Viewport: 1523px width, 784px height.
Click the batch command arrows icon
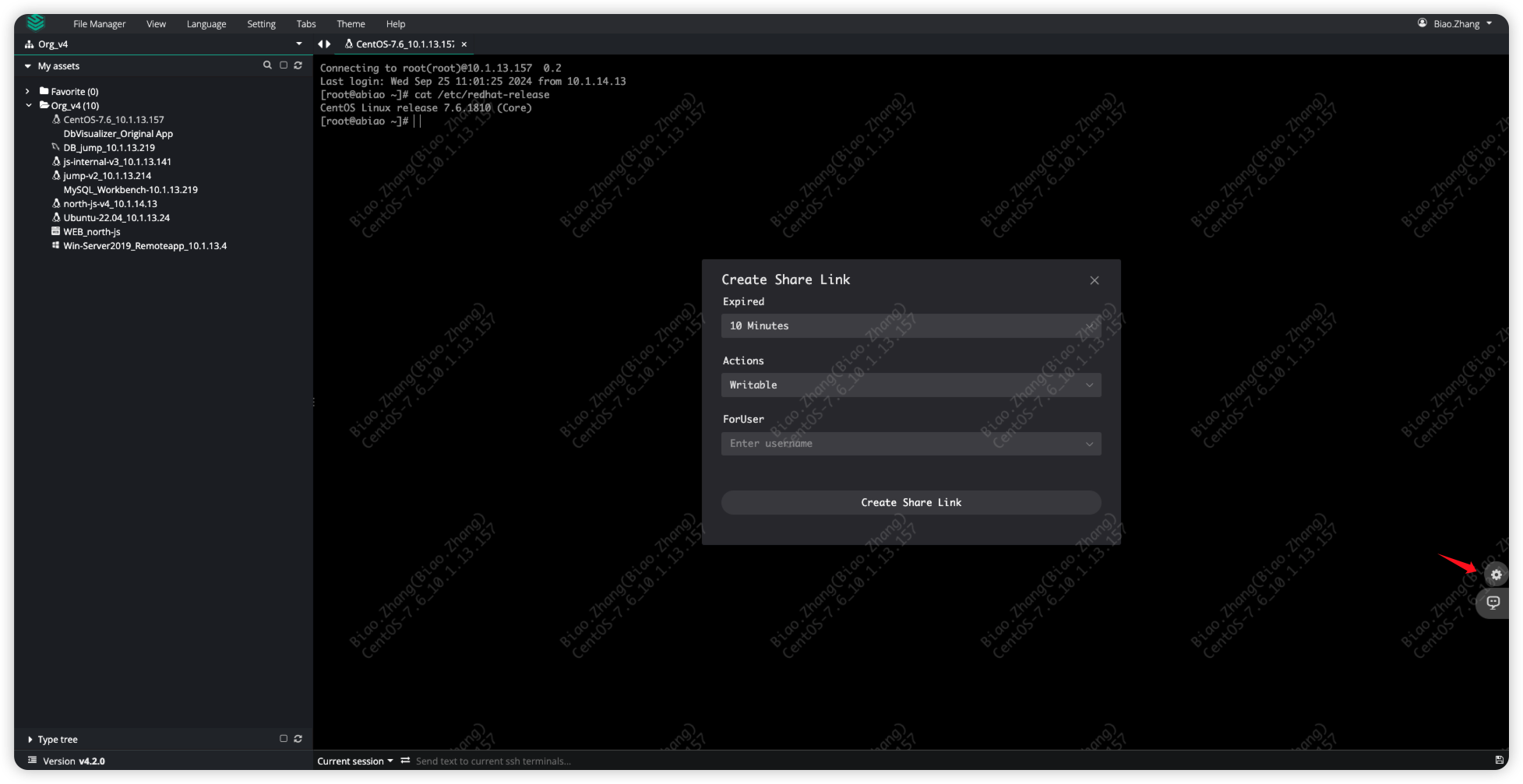(x=405, y=761)
